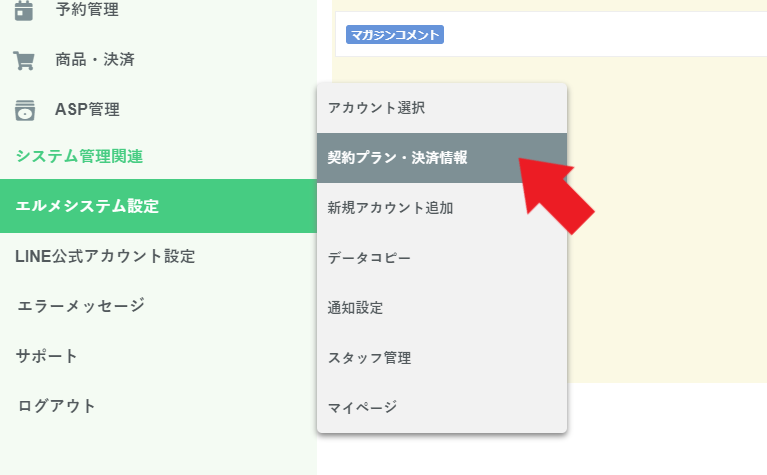Image resolution: width=767 pixels, height=475 pixels.
Task: Select エルメシステム設定 in the sidebar
Action: point(158,206)
